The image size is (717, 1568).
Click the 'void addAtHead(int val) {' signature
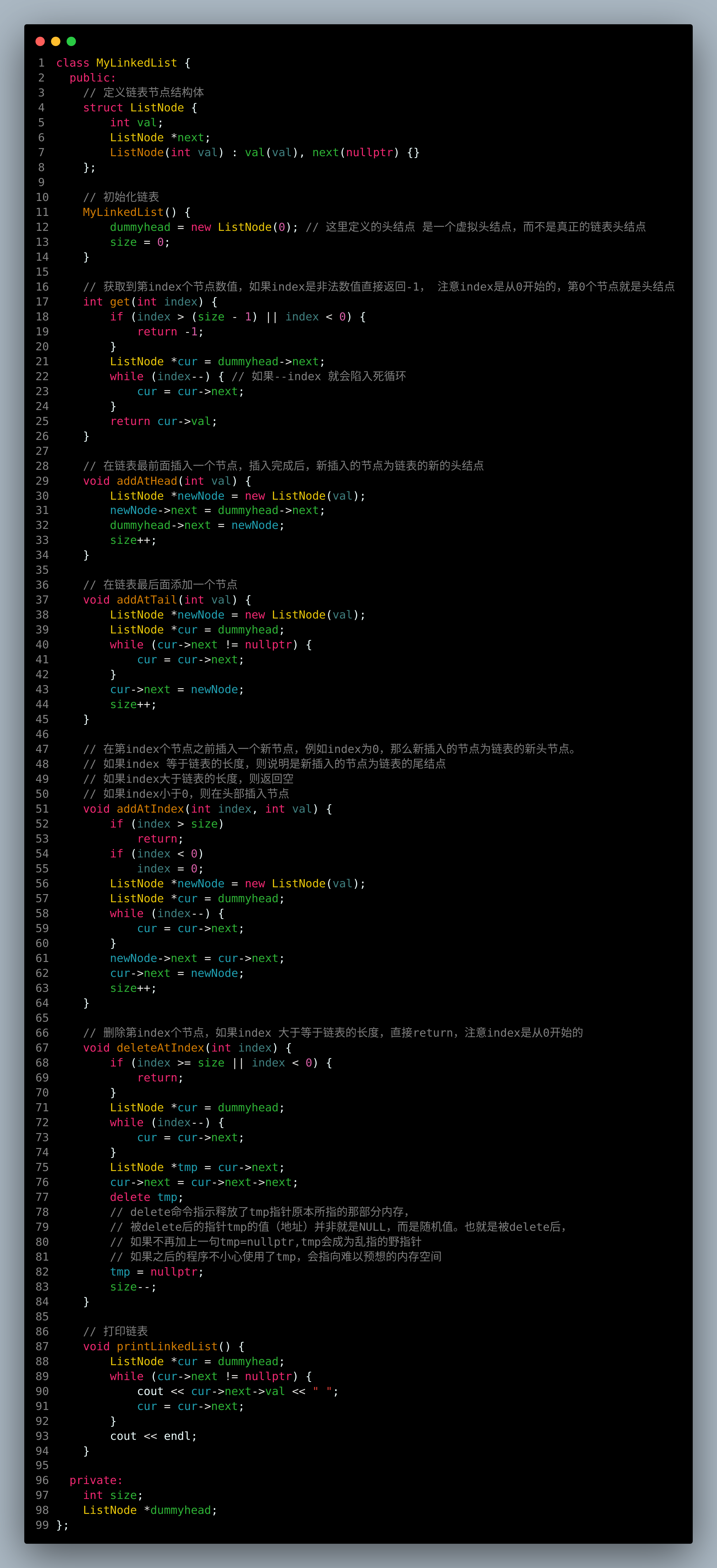[x=167, y=481]
